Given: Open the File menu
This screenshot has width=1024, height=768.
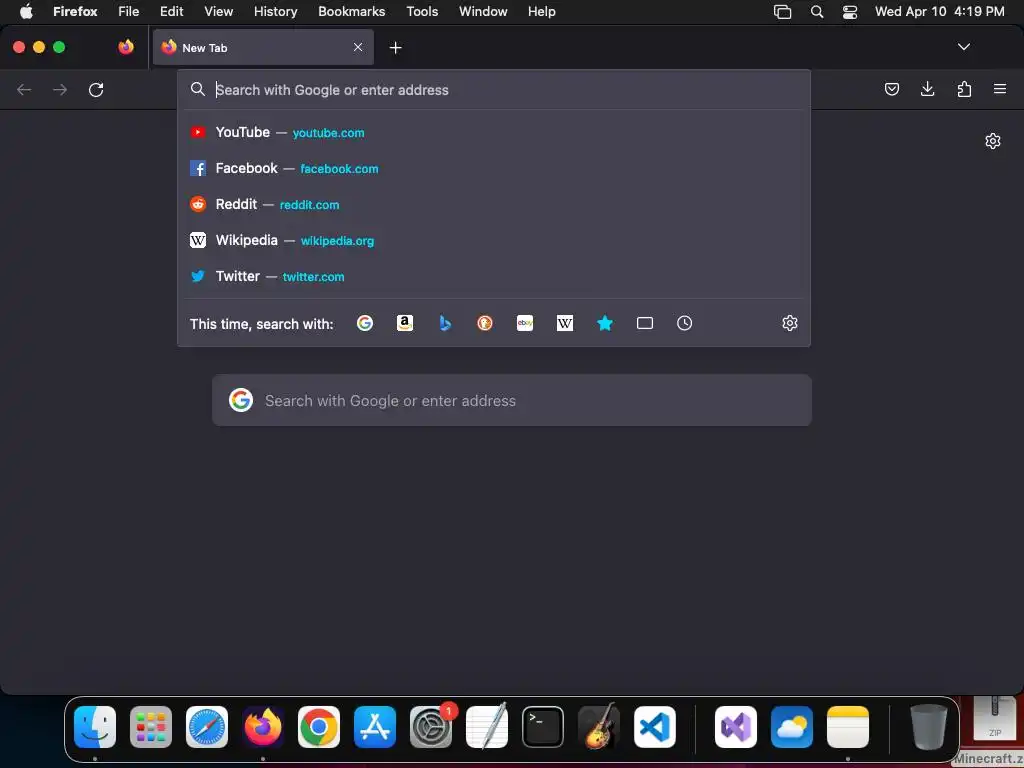Looking at the screenshot, I should 129,11.
